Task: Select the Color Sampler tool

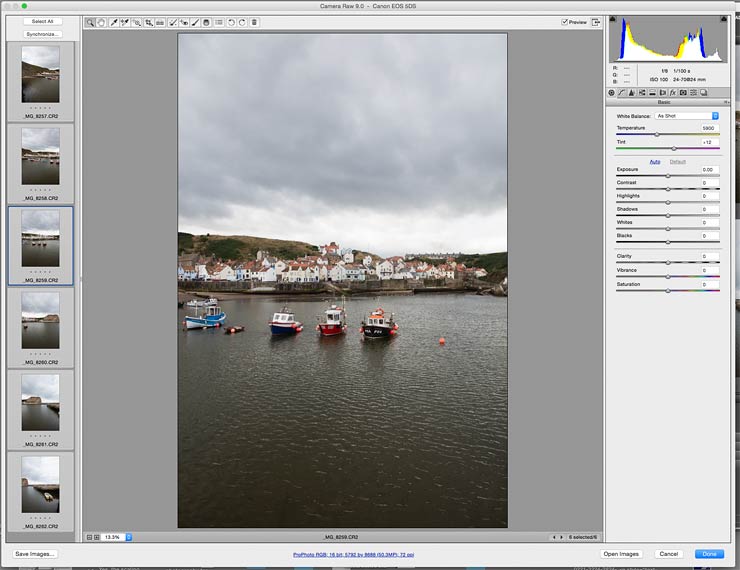Action: click(125, 22)
